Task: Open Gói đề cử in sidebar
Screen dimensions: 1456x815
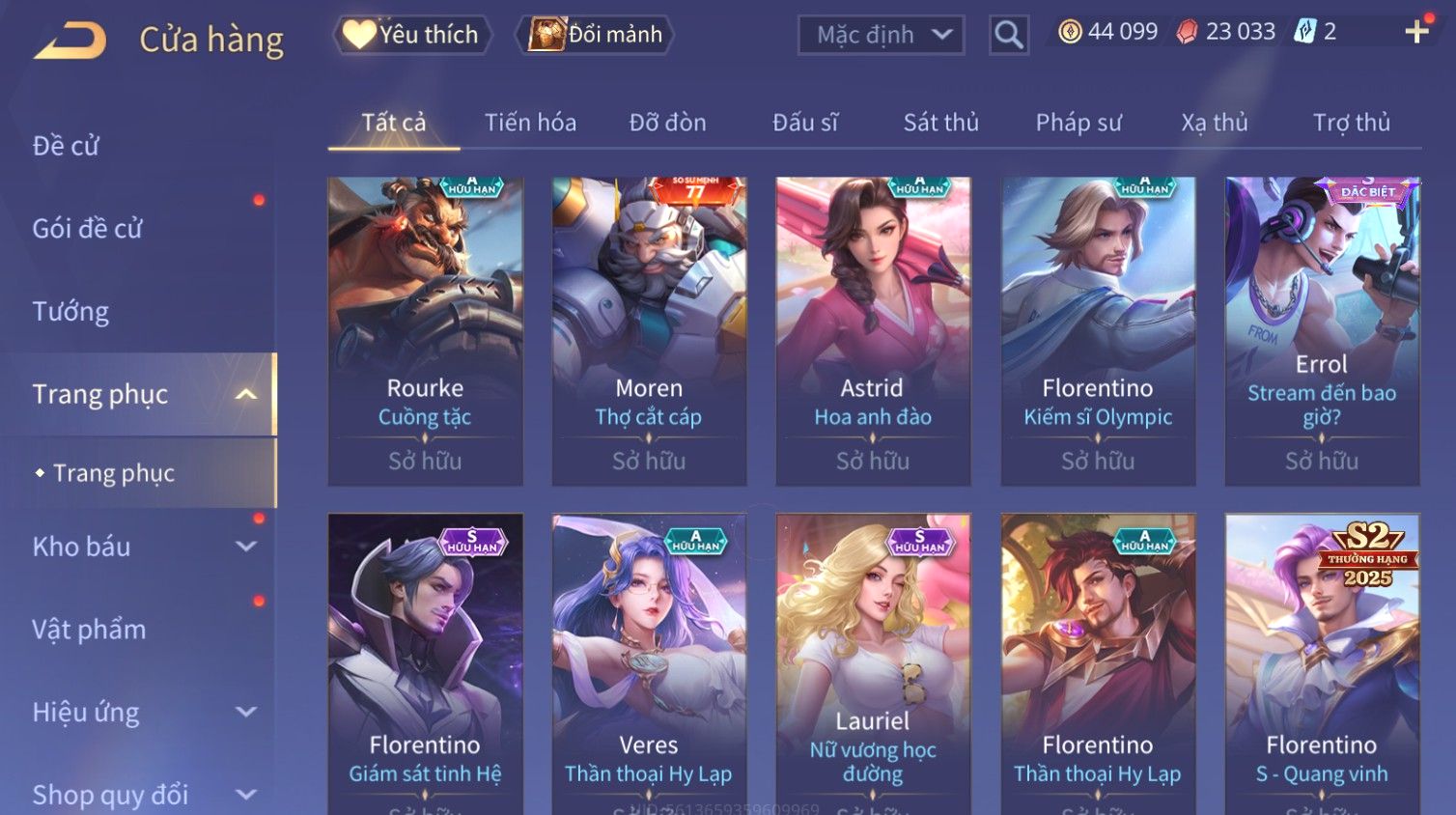Action: [87, 229]
